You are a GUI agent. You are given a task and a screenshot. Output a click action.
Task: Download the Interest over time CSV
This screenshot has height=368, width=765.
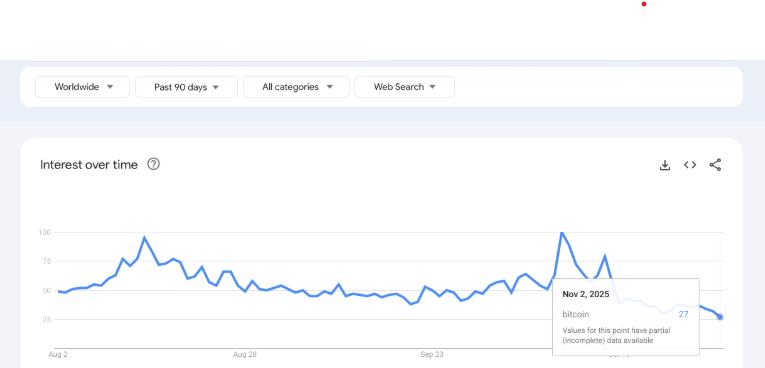coord(664,165)
